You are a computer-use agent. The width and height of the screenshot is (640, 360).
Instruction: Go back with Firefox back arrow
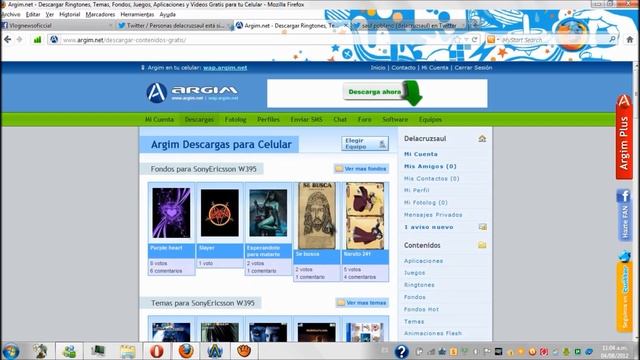tap(7, 40)
